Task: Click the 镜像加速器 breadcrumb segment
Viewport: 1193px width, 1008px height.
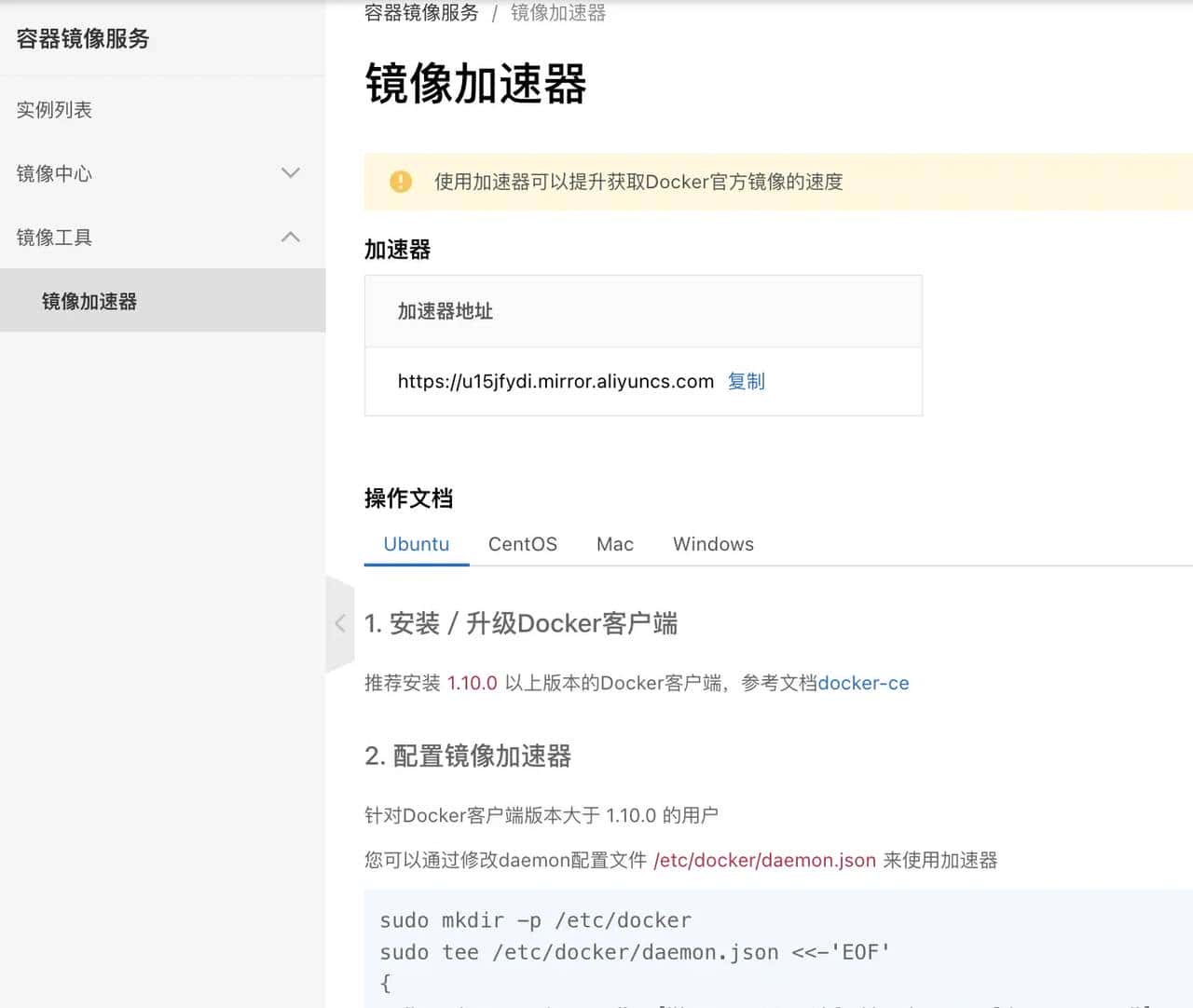Action: pyautogui.click(x=557, y=12)
